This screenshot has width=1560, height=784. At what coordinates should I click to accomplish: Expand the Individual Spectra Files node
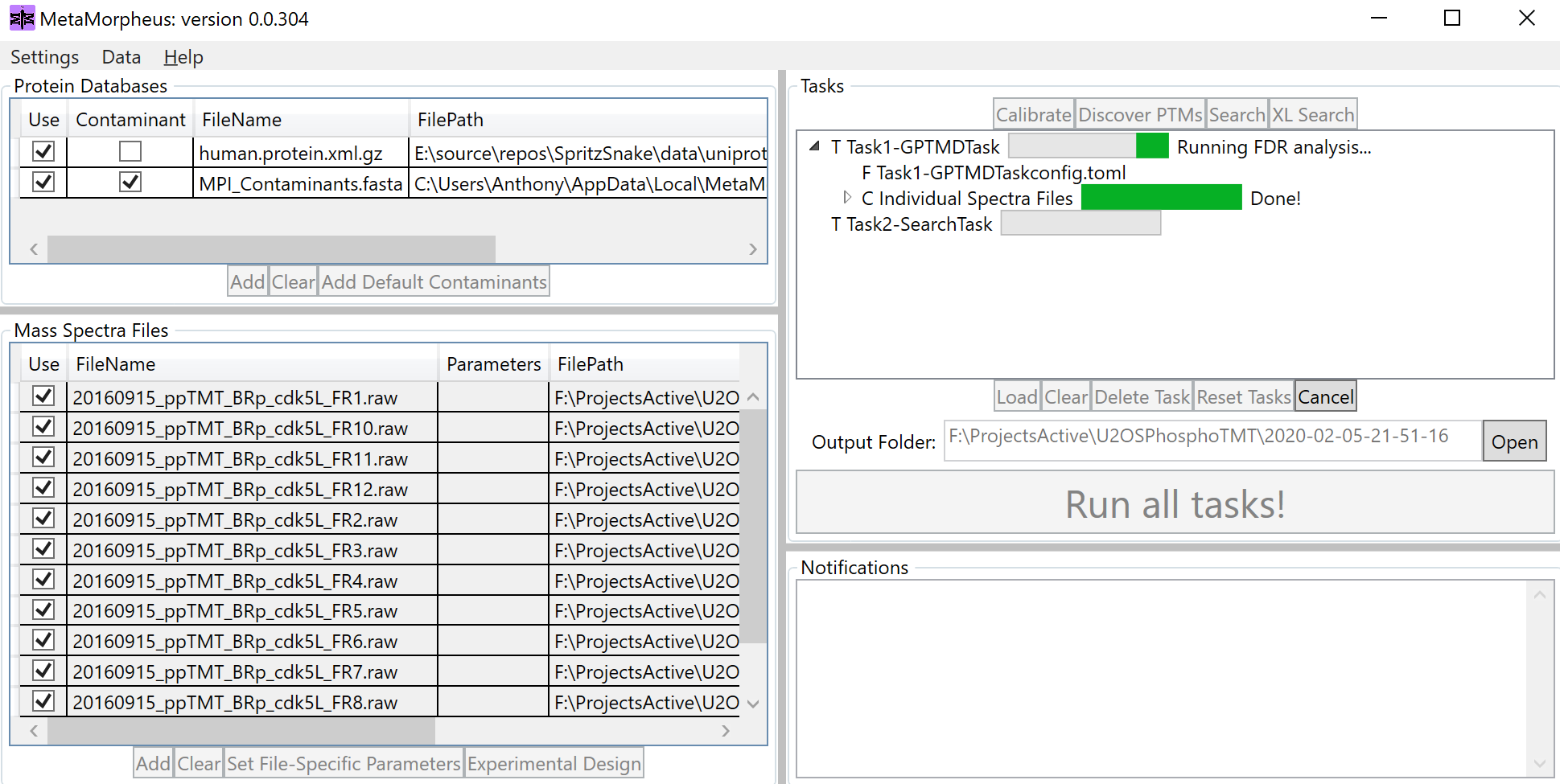[847, 197]
